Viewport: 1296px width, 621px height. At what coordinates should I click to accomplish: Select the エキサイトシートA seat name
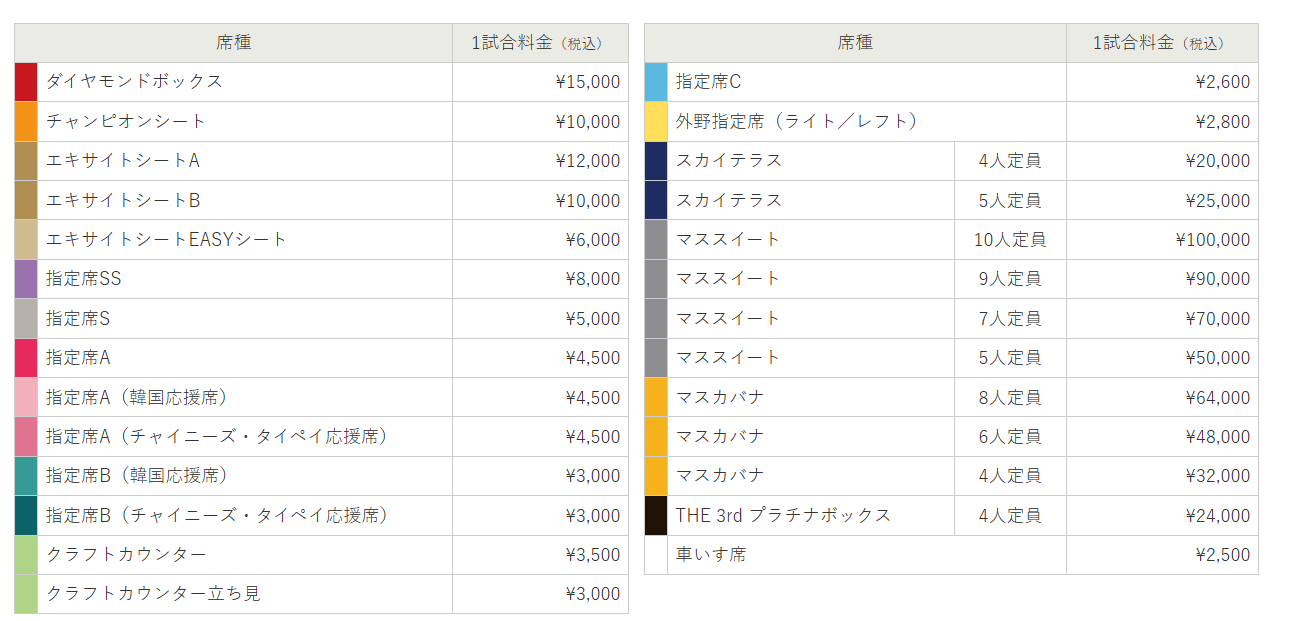(123, 161)
